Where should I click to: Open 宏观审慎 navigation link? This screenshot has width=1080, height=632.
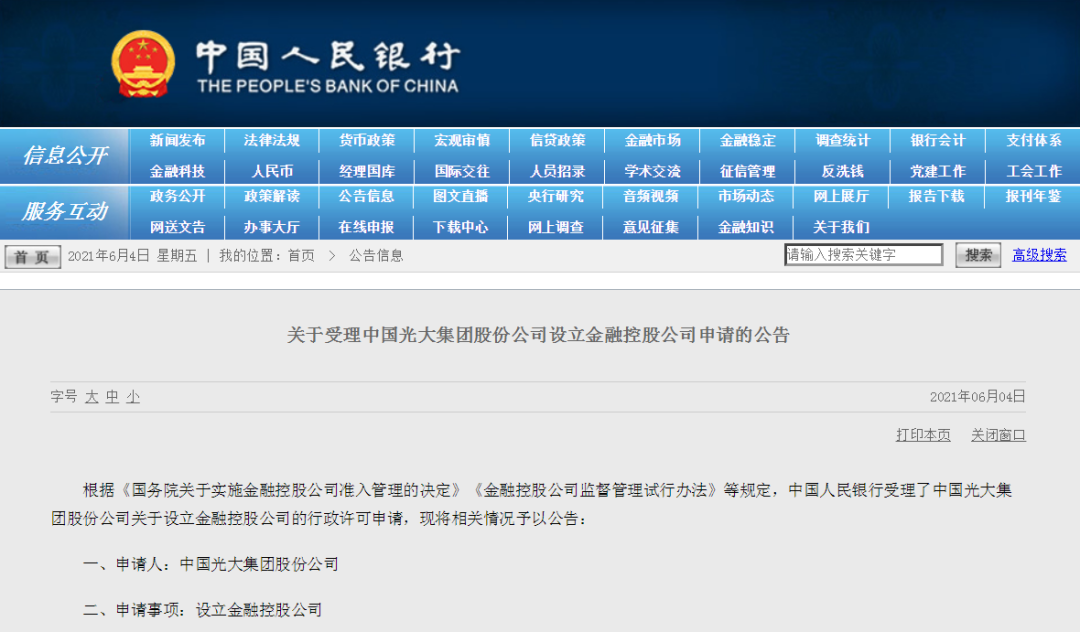point(462,140)
